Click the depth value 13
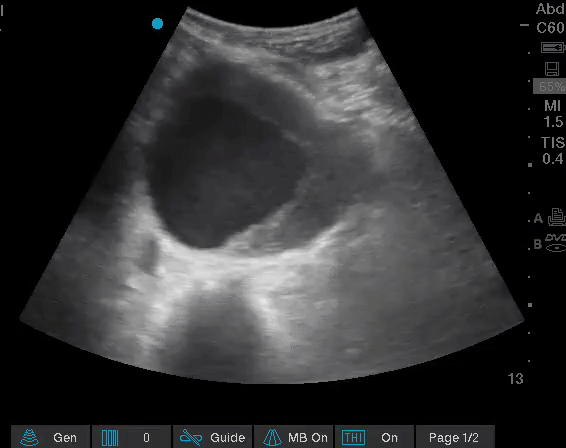This screenshot has height=448, width=566. pyautogui.click(x=515, y=379)
